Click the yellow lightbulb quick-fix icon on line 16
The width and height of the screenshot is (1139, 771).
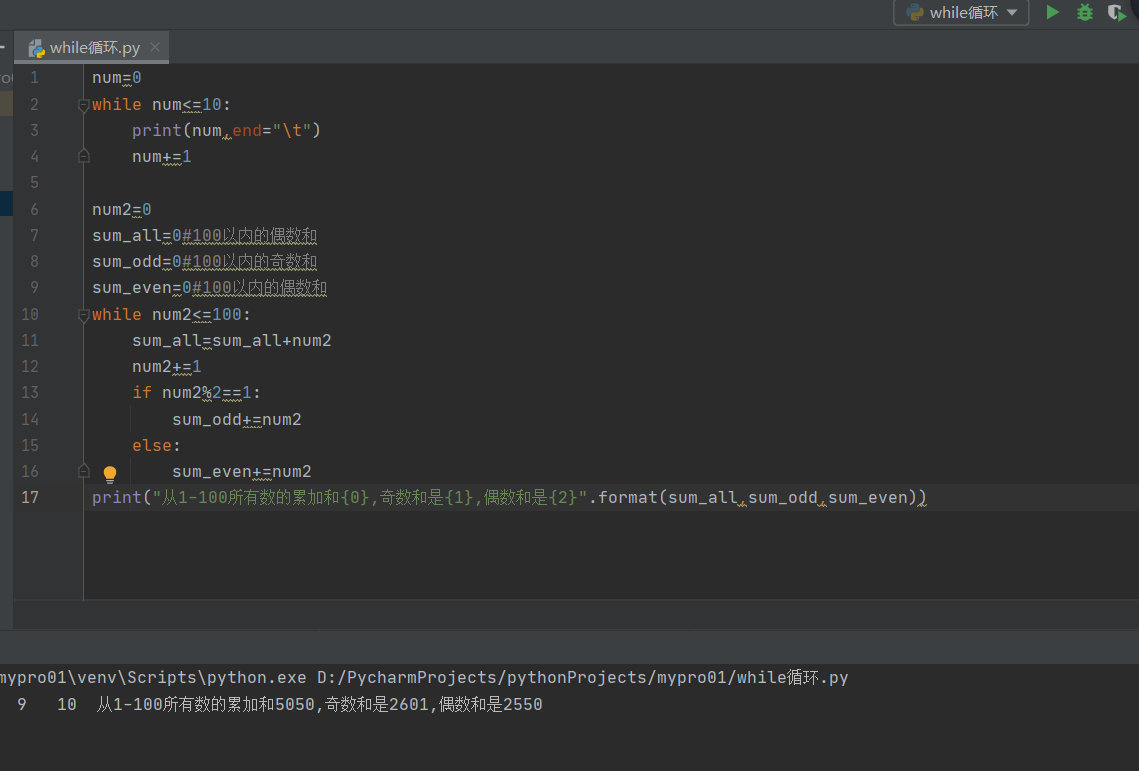click(110, 475)
